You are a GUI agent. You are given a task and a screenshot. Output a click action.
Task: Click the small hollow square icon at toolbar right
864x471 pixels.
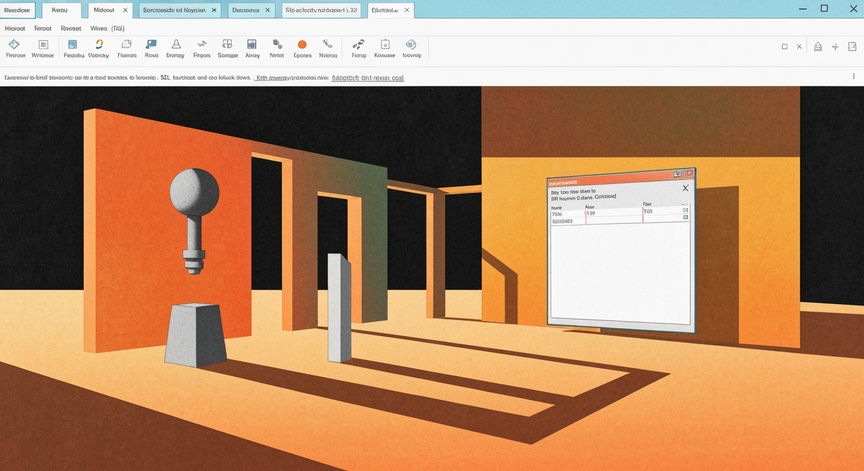(x=785, y=47)
